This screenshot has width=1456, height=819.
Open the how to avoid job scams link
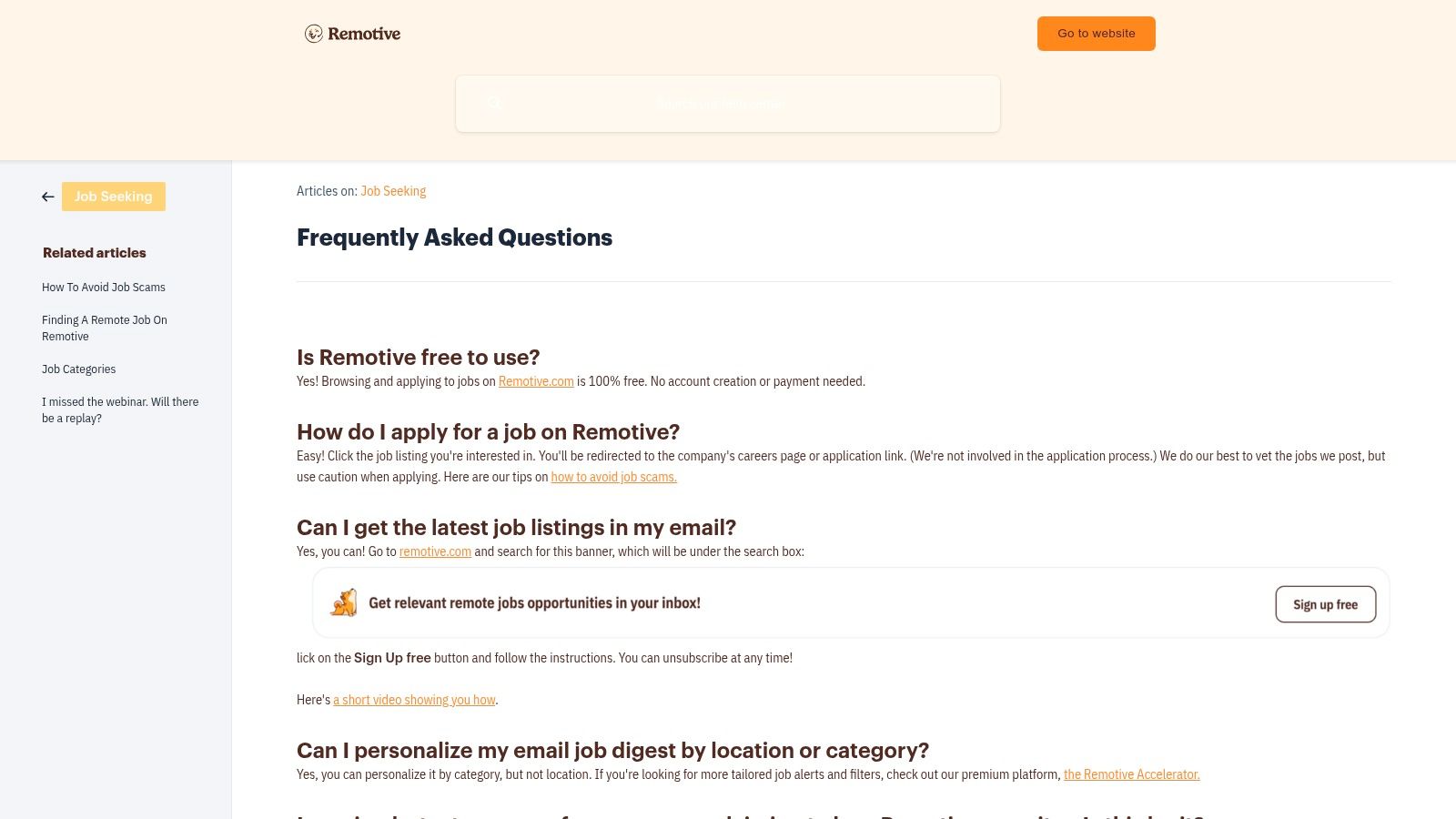click(x=614, y=477)
